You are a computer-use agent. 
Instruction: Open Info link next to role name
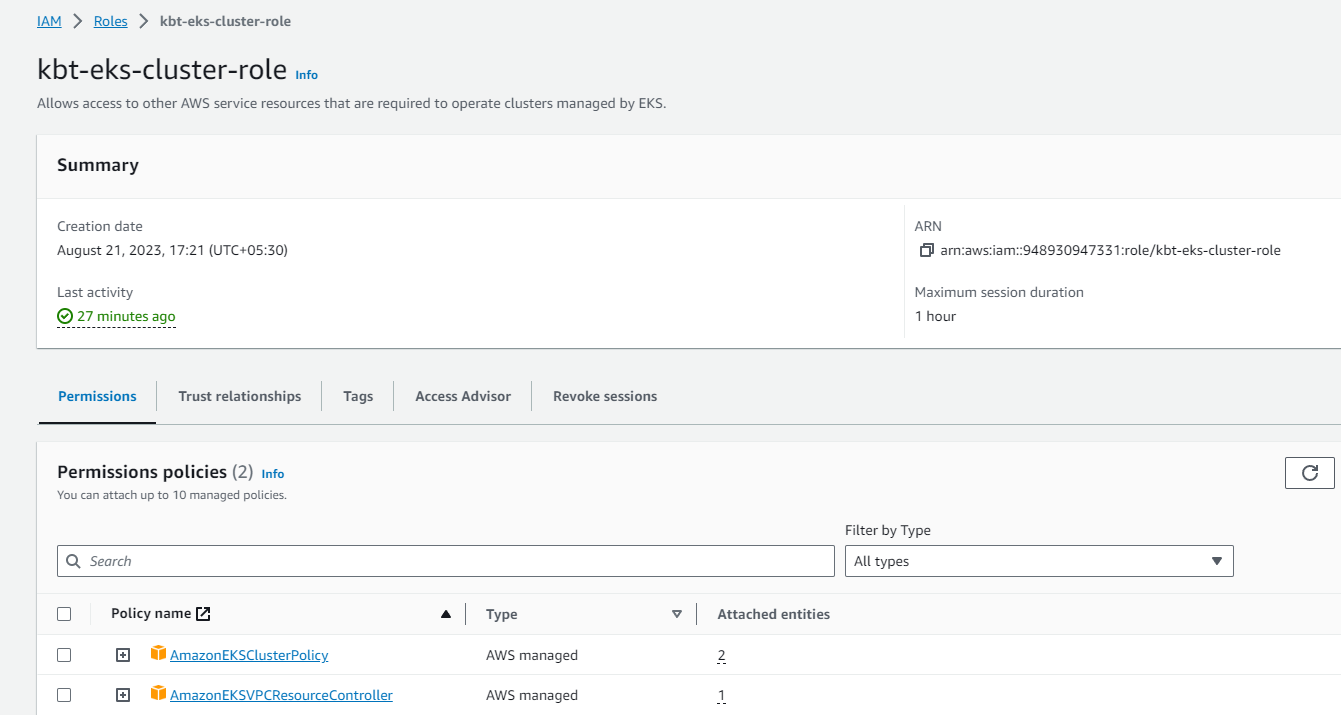pos(307,75)
